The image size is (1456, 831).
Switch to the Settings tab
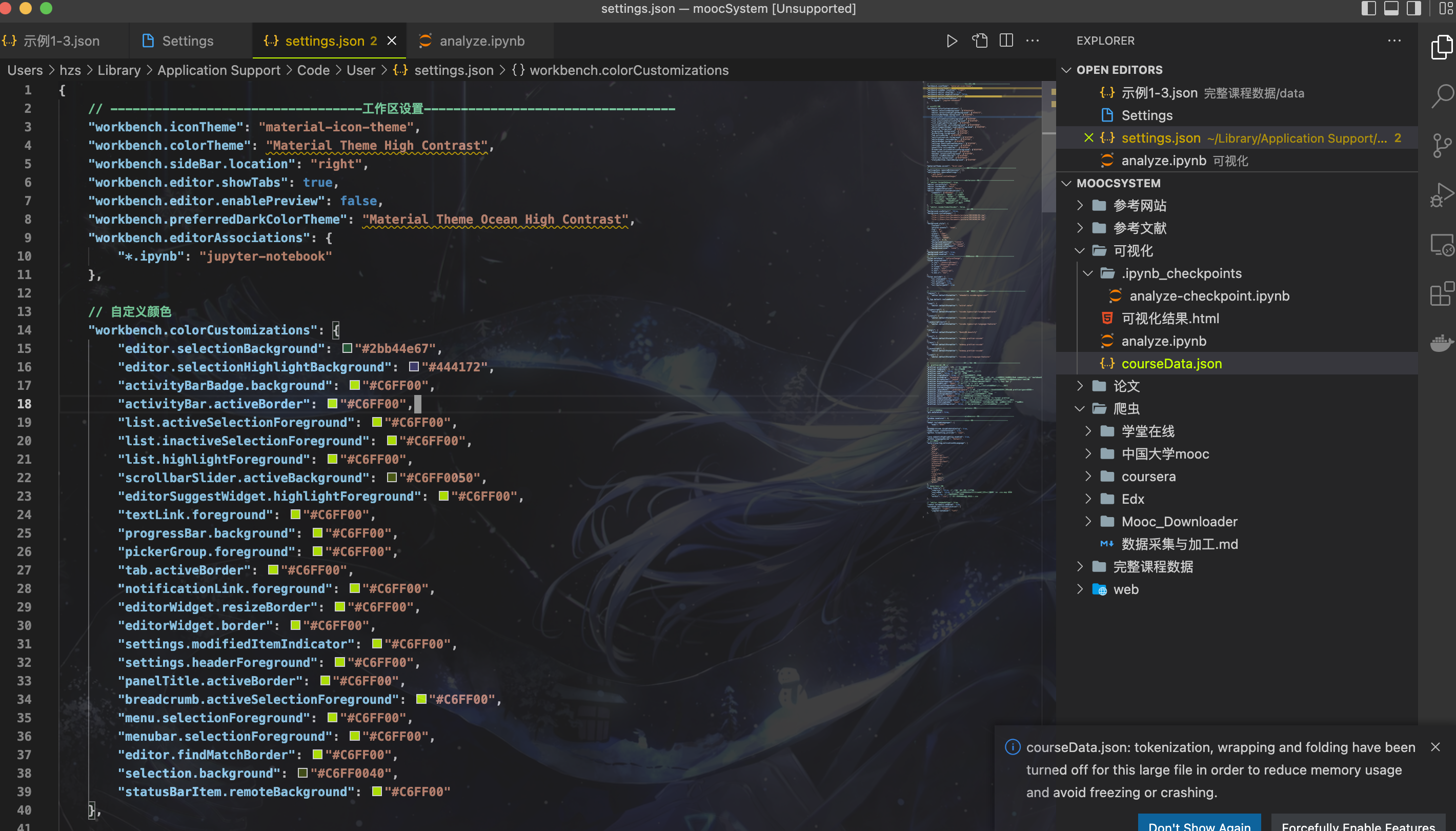pos(187,41)
